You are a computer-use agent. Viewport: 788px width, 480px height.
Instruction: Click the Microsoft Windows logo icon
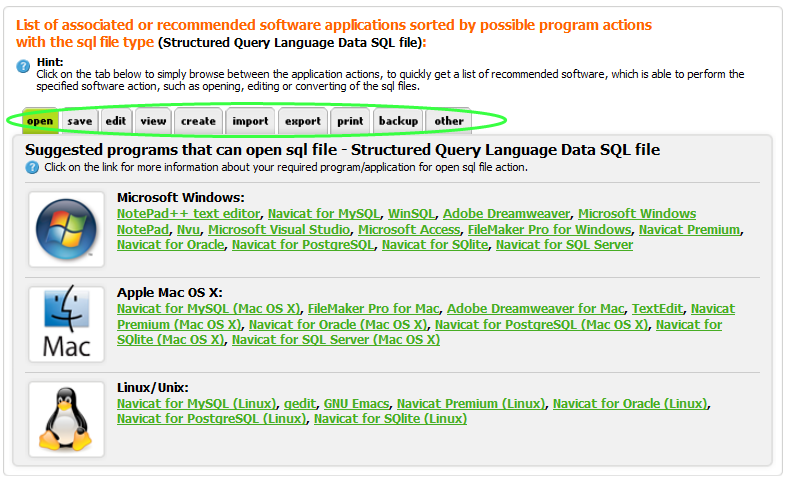tap(66, 229)
